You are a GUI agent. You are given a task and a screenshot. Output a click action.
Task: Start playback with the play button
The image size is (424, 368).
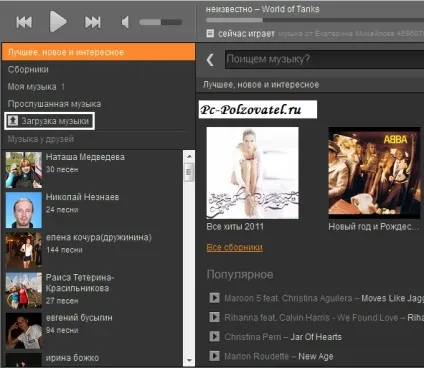[58, 22]
